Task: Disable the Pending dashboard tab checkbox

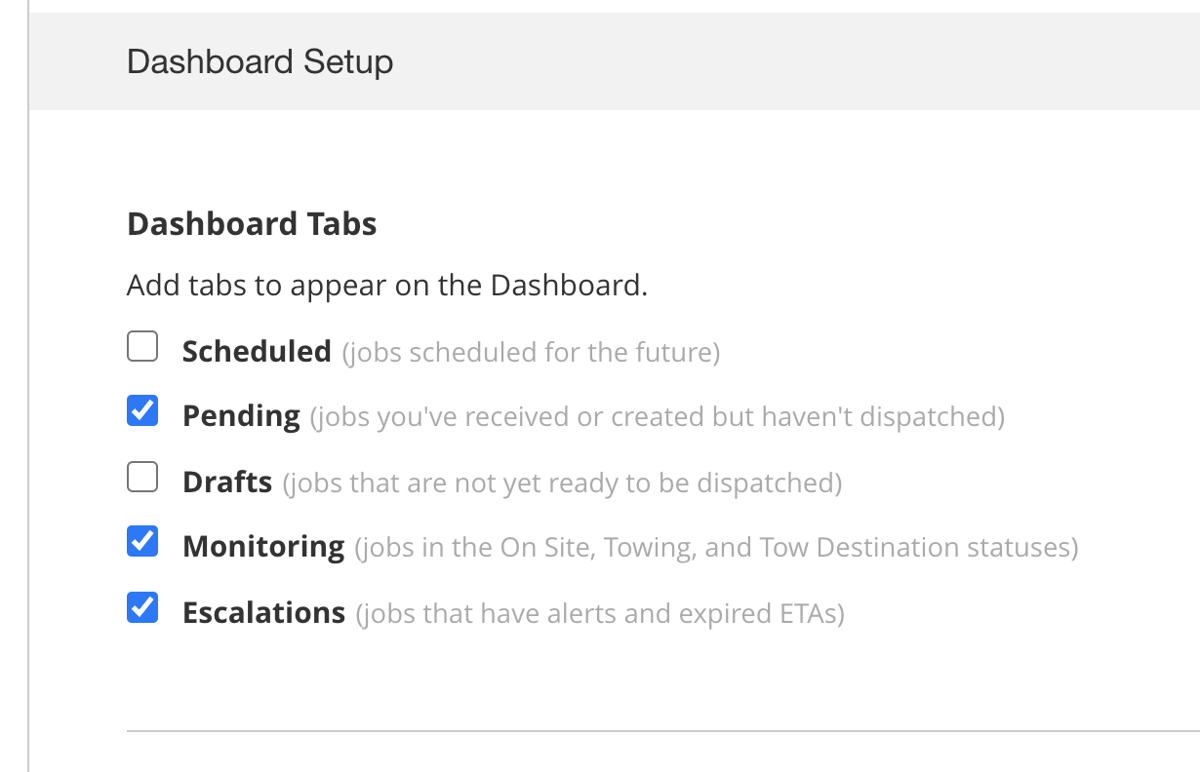Action: point(142,410)
